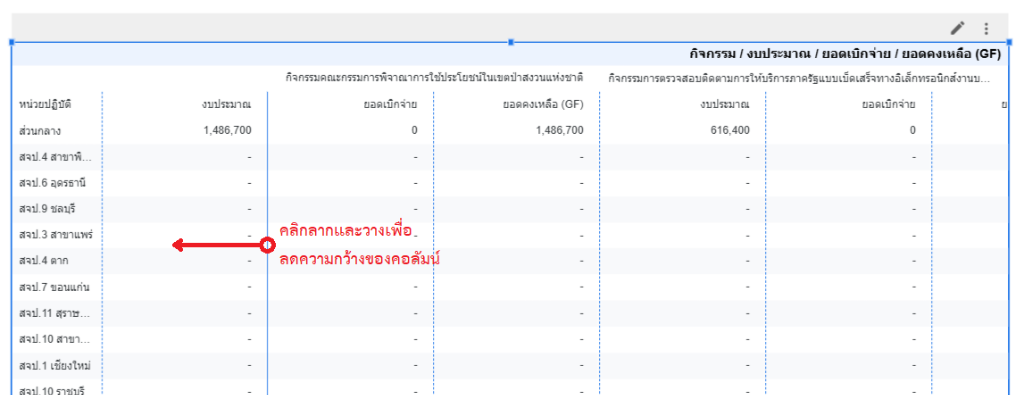Select the สจป.6 อุดรธานี row label
Viewport: 1024px width, 395px height.
tap(52, 183)
